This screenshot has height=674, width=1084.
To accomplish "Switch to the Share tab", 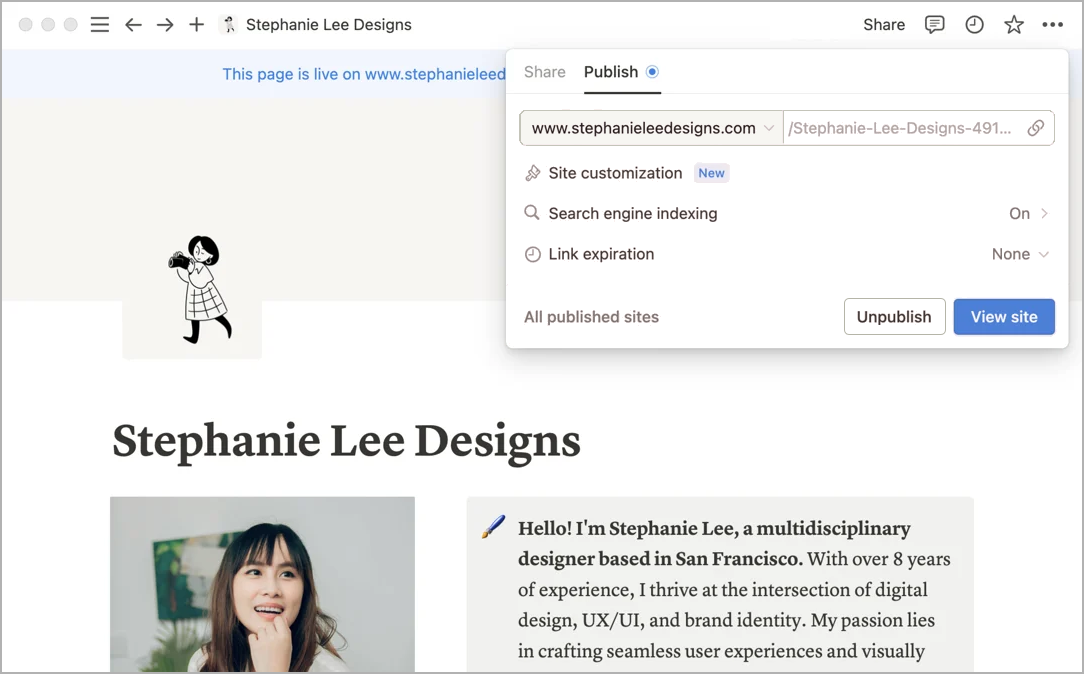I will pos(544,72).
